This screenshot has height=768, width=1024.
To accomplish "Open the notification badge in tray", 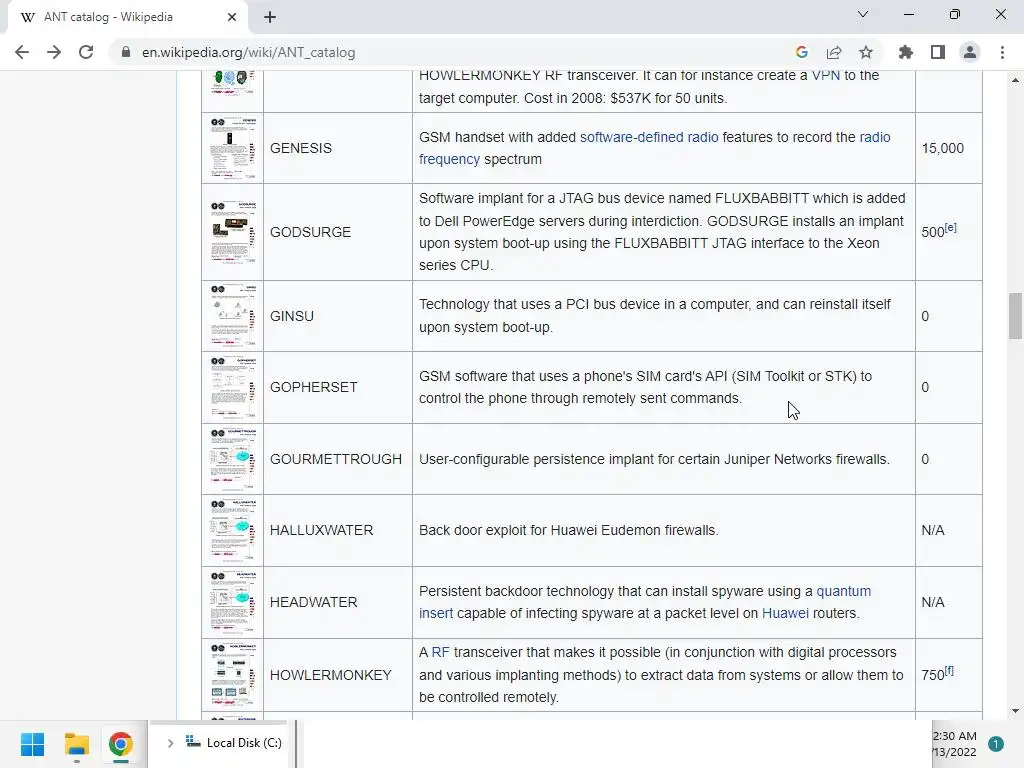I will pyautogui.click(x=995, y=744).
